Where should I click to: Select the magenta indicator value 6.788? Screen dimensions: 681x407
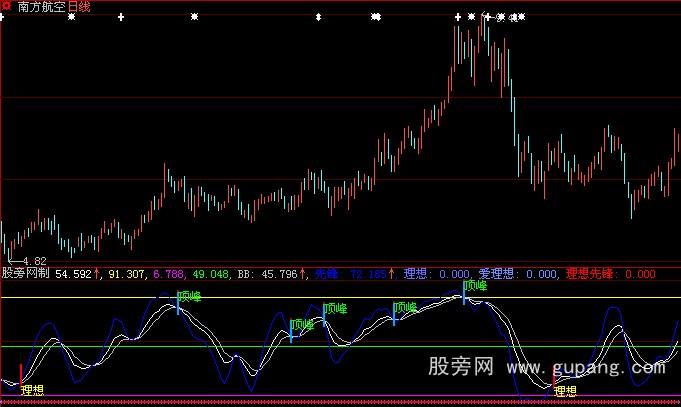pyautogui.click(x=169, y=274)
